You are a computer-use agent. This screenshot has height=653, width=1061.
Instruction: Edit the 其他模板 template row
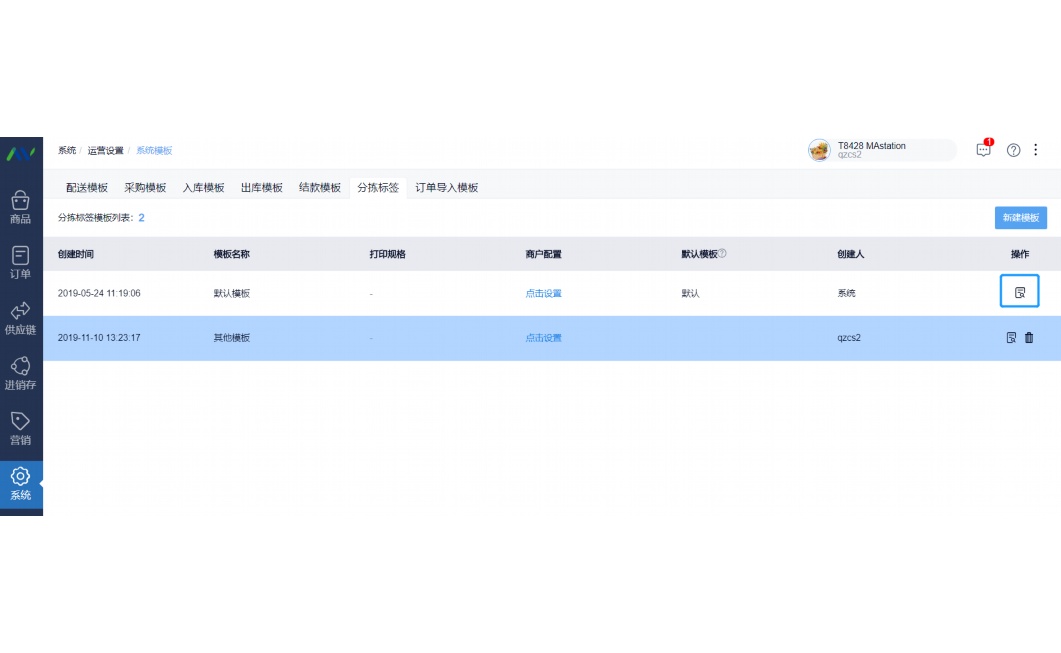point(1011,338)
